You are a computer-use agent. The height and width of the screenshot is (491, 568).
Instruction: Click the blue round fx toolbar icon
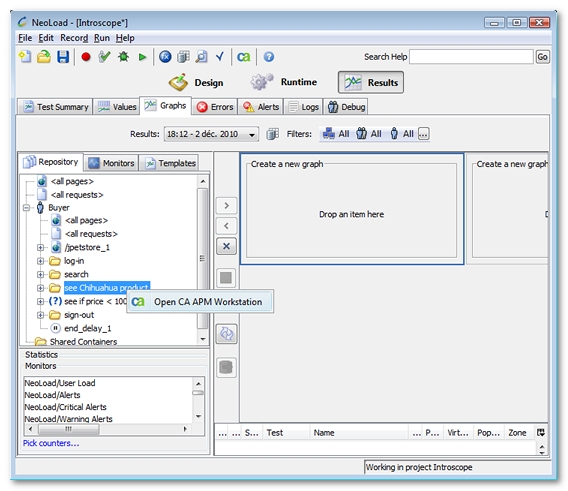coord(165,57)
